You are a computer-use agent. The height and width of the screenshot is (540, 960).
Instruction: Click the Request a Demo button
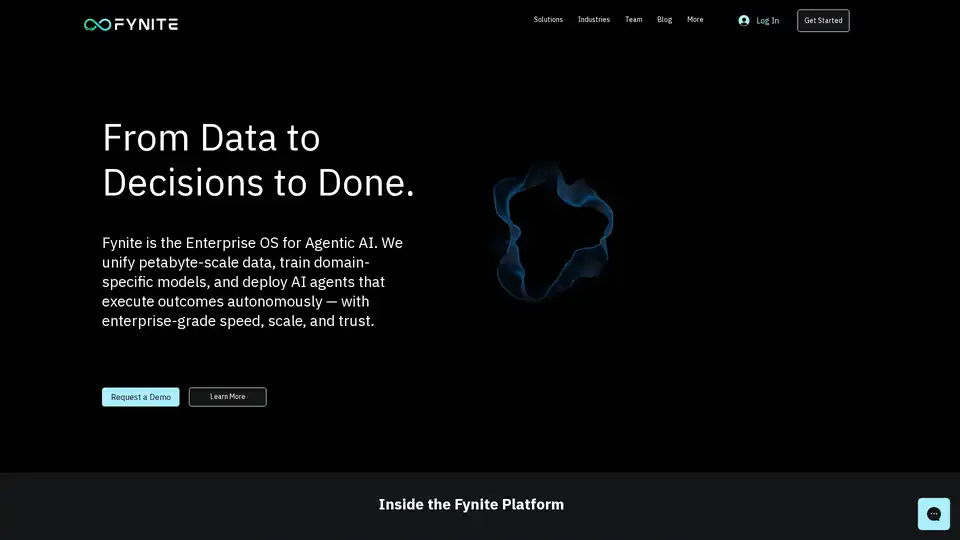click(141, 397)
